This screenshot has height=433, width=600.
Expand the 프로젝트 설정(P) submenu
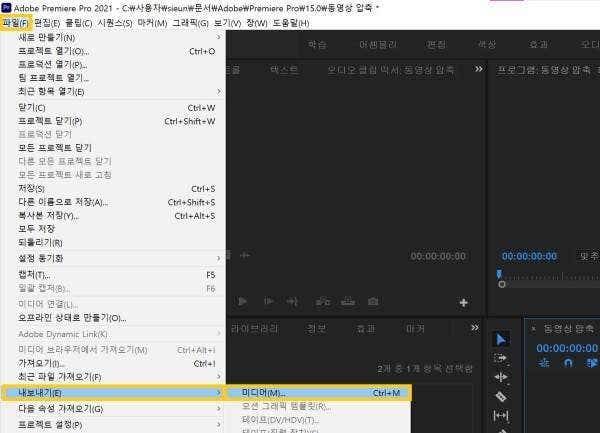point(218,425)
